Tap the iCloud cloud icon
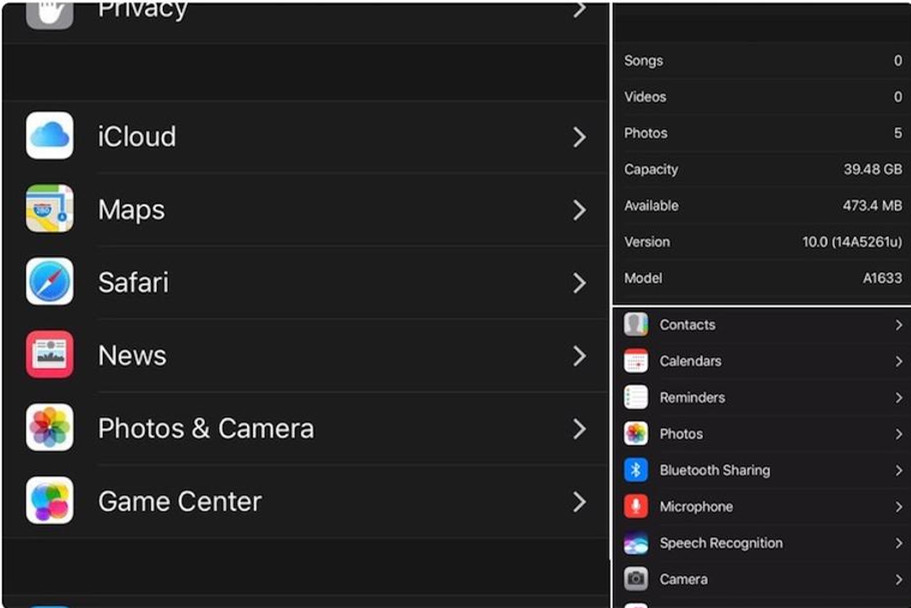Image resolution: width=911 pixels, height=608 pixels. pos(49,135)
